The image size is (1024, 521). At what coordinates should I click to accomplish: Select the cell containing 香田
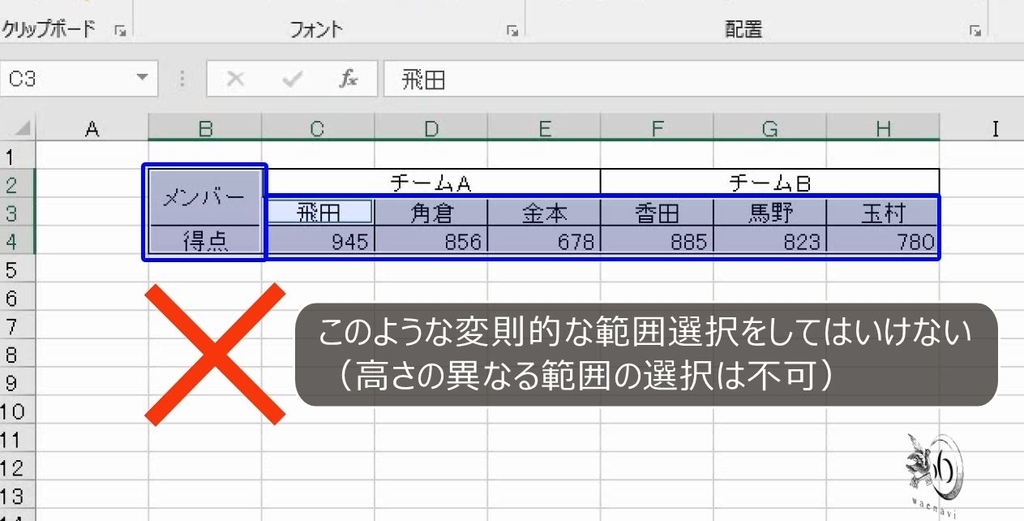coord(657,212)
